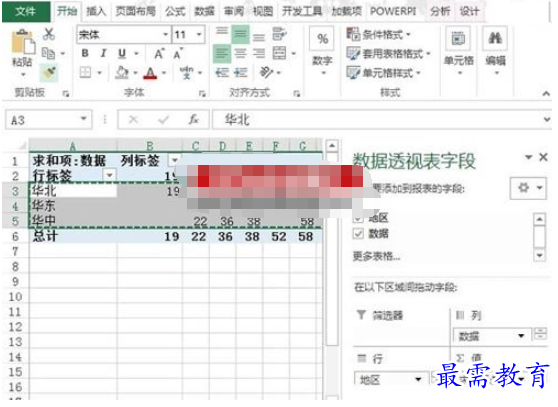Open the font name 宋体 dropdown
This screenshot has width=558, height=407.
point(165,35)
